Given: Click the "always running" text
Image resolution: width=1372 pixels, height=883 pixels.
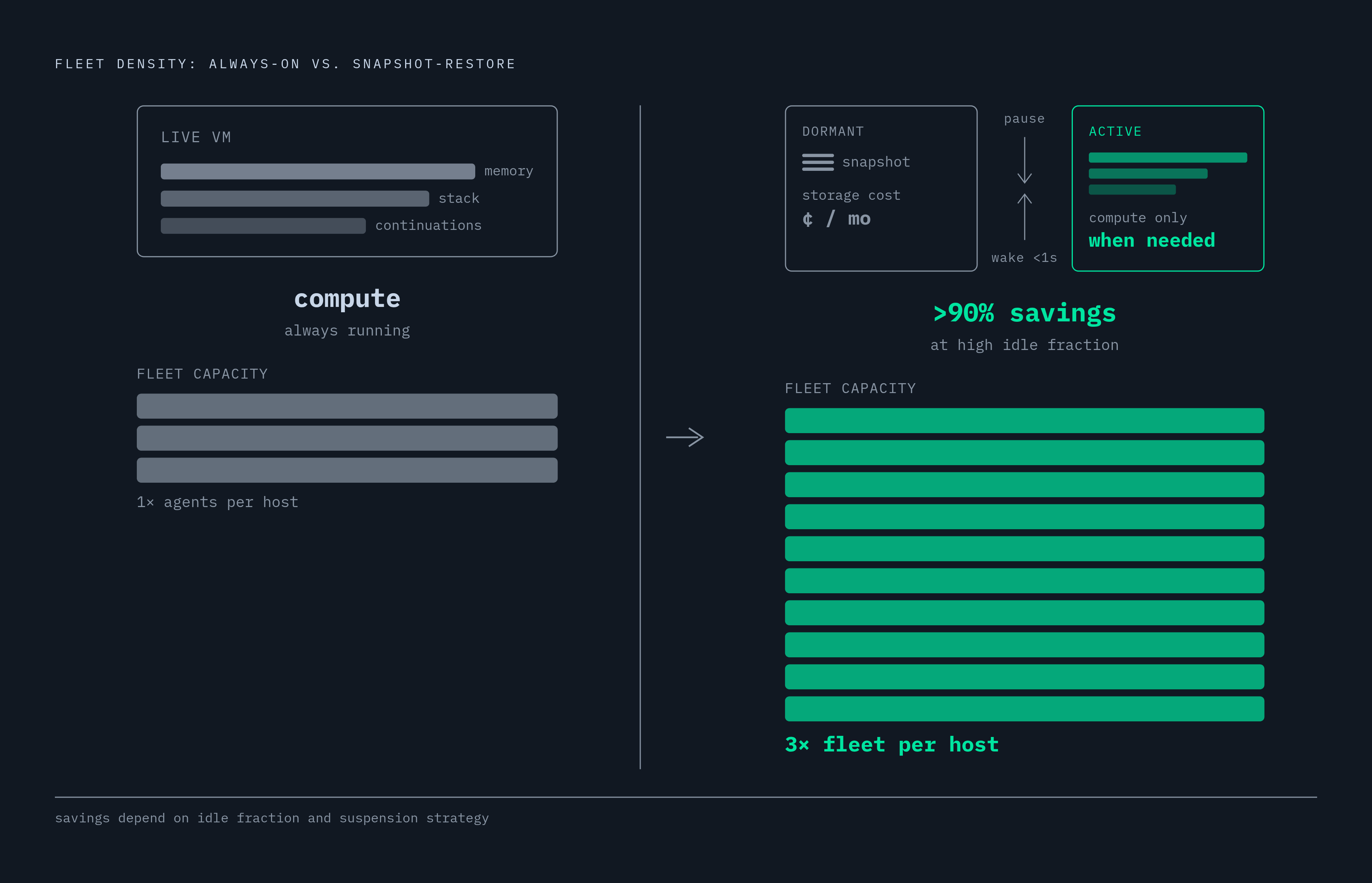Looking at the screenshot, I should tap(347, 331).
